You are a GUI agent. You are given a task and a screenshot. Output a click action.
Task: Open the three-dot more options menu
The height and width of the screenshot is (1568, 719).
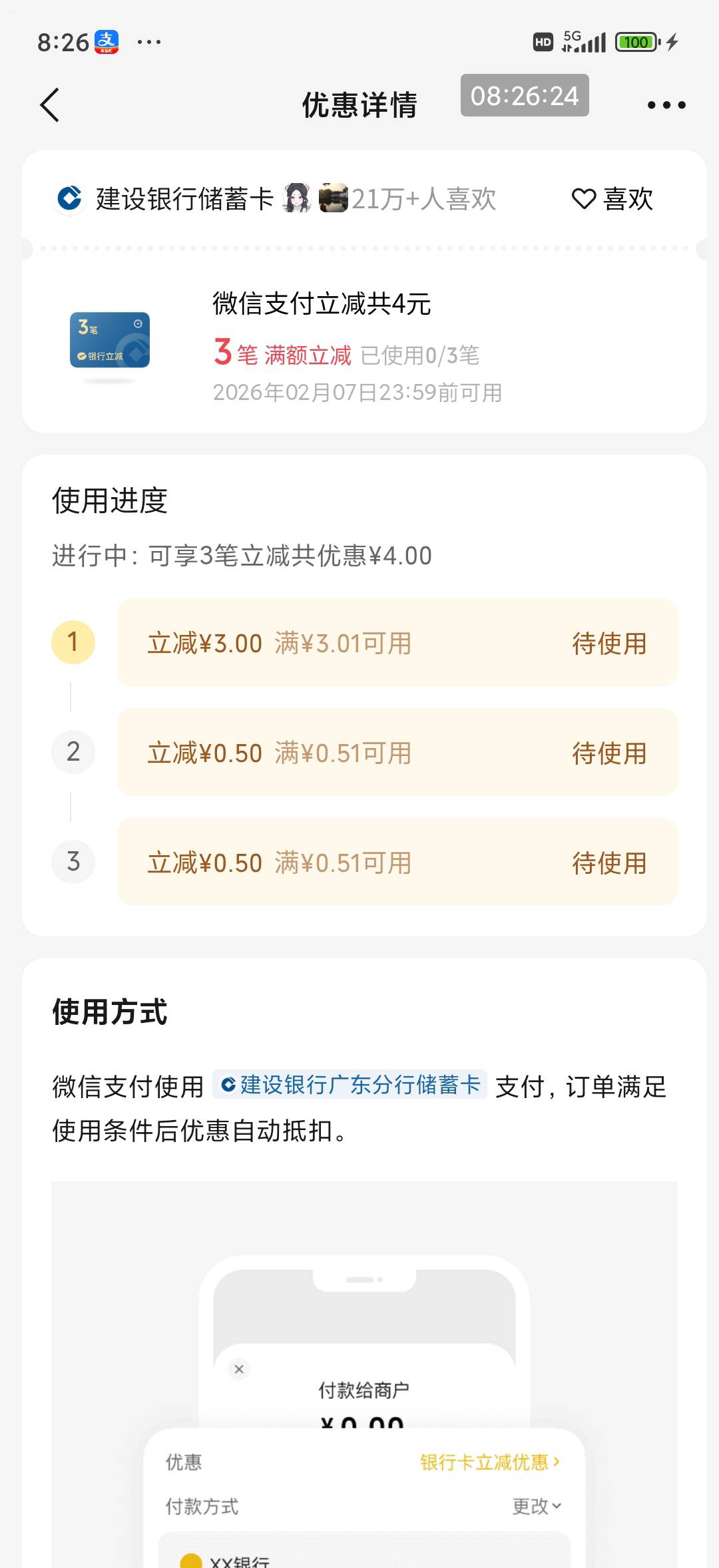pyautogui.click(x=666, y=105)
